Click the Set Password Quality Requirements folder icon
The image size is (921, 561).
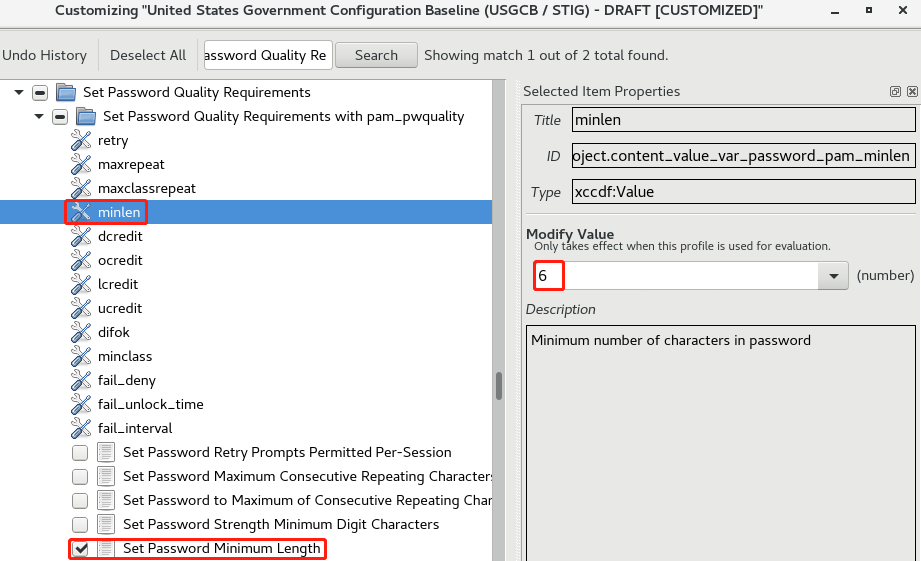[x=66, y=93]
